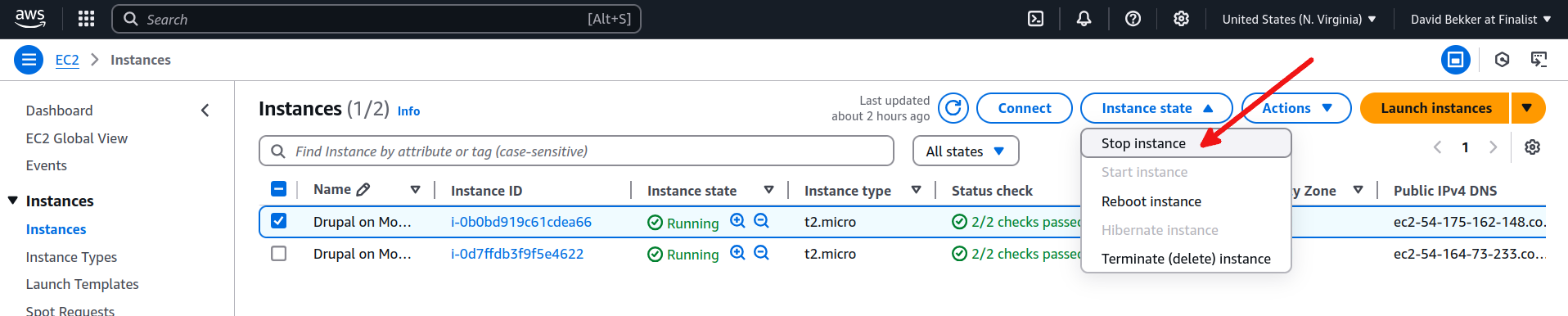This screenshot has width=1568, height=316.
Task: Open Launch Templates in sidebar
Action: (x=83, y=284)
